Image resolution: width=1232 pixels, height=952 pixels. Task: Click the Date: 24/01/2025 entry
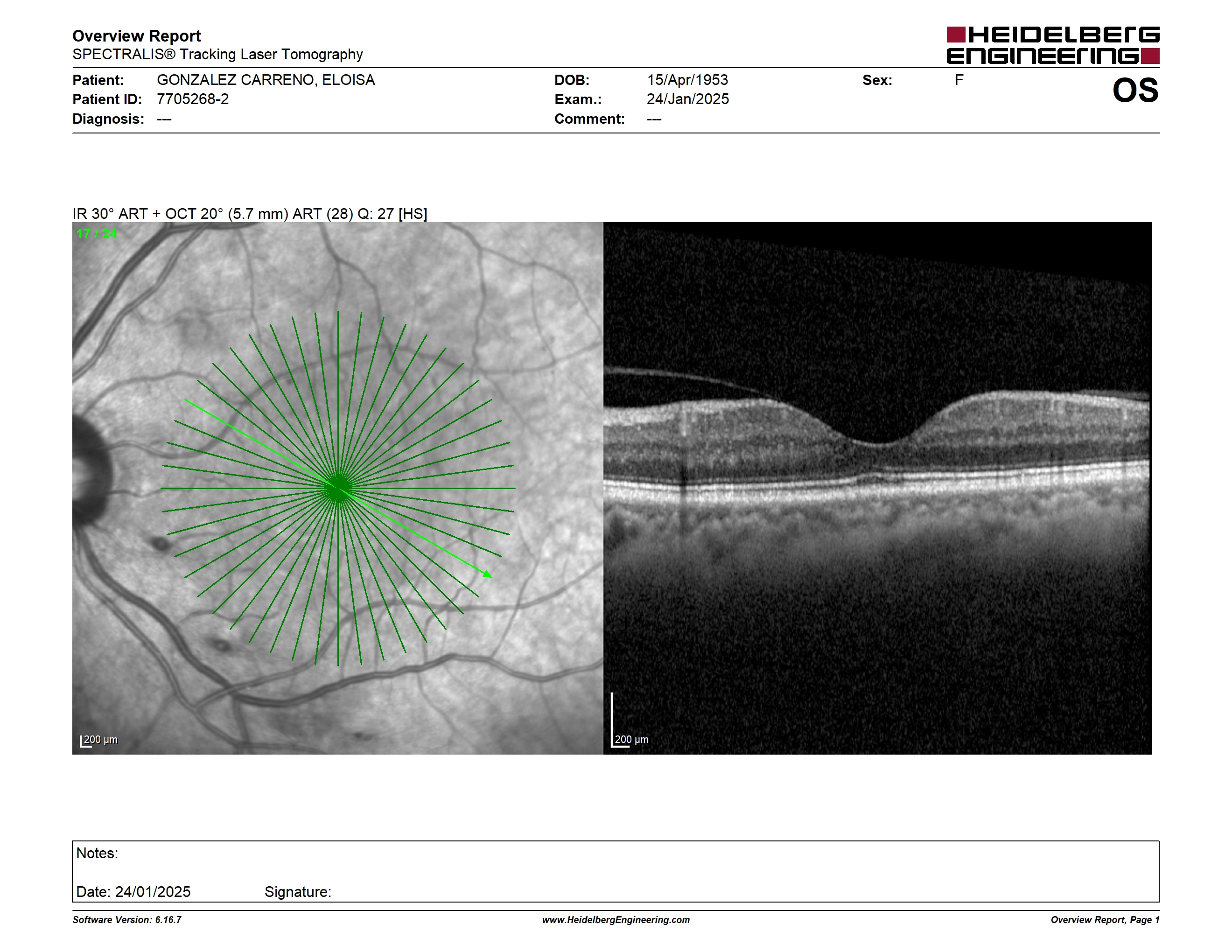click(133, 892)
